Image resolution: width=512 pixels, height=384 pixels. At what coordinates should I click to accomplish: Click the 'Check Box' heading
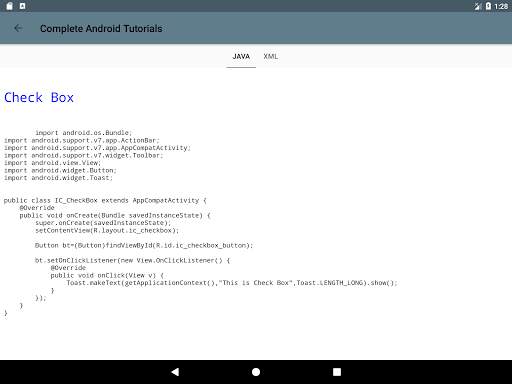click(39, 98)
